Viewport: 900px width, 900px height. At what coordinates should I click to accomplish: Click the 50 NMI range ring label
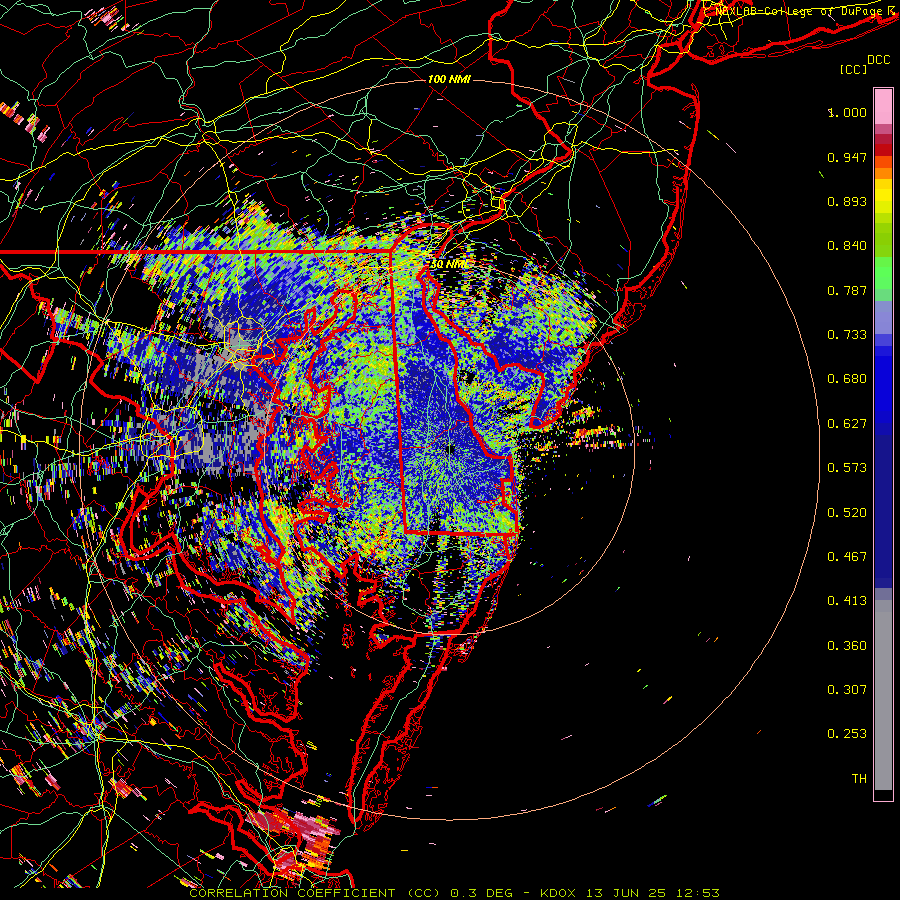click(x=449, y=264)
